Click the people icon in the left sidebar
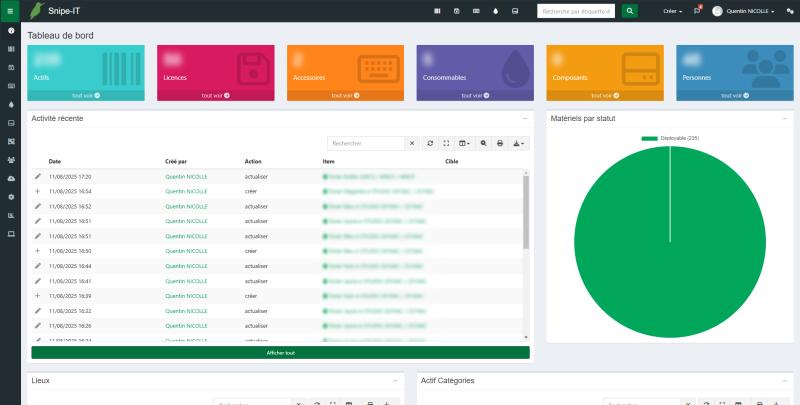The height and width of the screenshot is (405, 800). pos(11,159)
